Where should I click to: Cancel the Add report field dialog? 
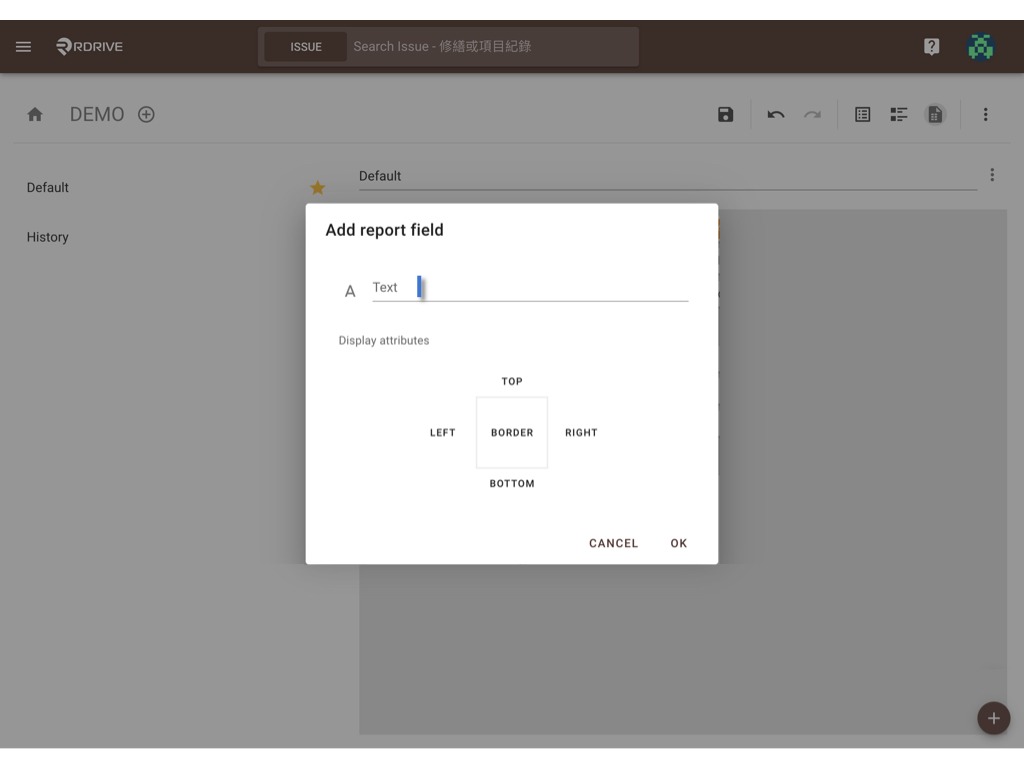pyautogui.click(x=613, y=543)
